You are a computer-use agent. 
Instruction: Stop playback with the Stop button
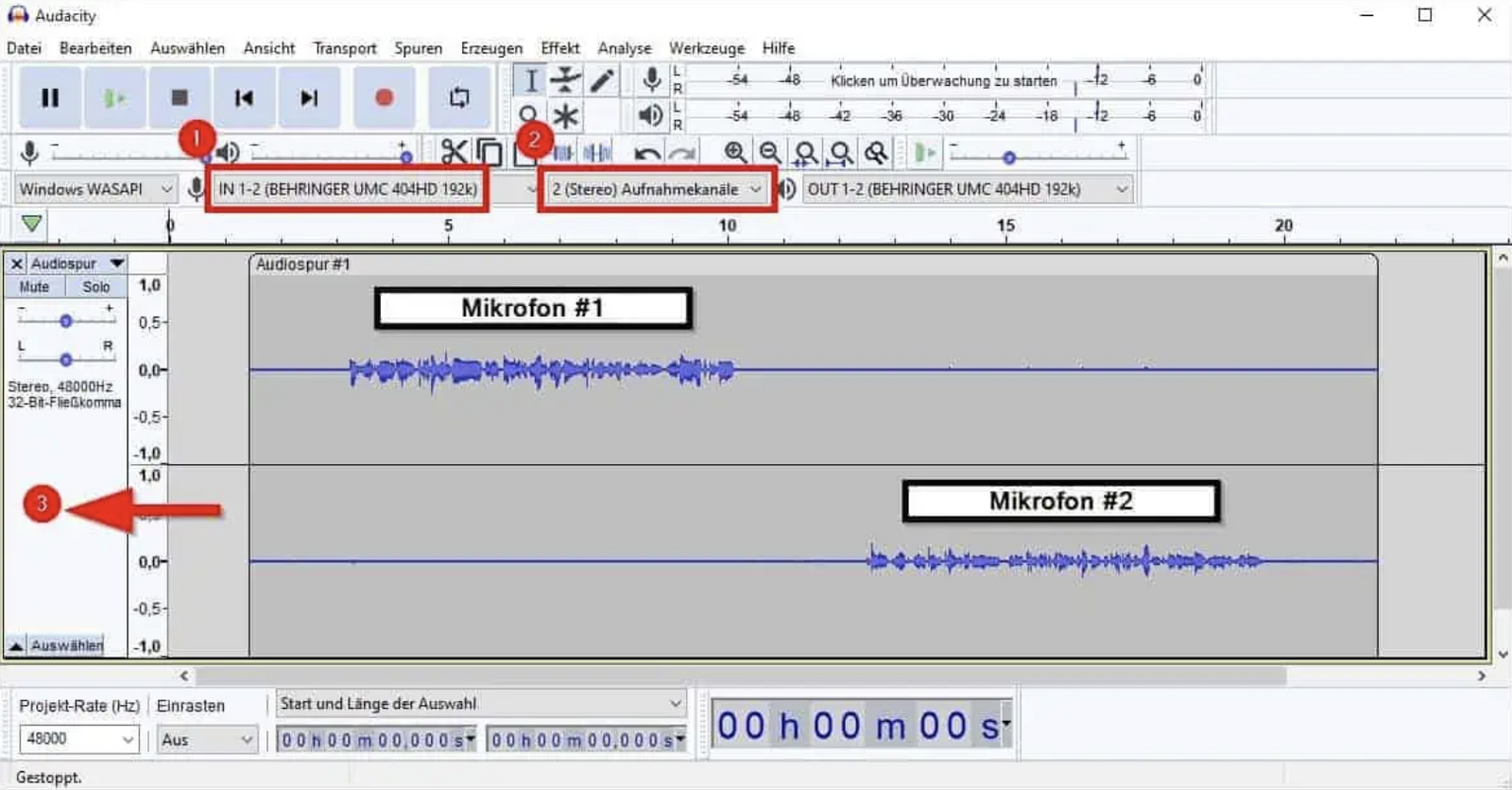click(x=179, y=97)
